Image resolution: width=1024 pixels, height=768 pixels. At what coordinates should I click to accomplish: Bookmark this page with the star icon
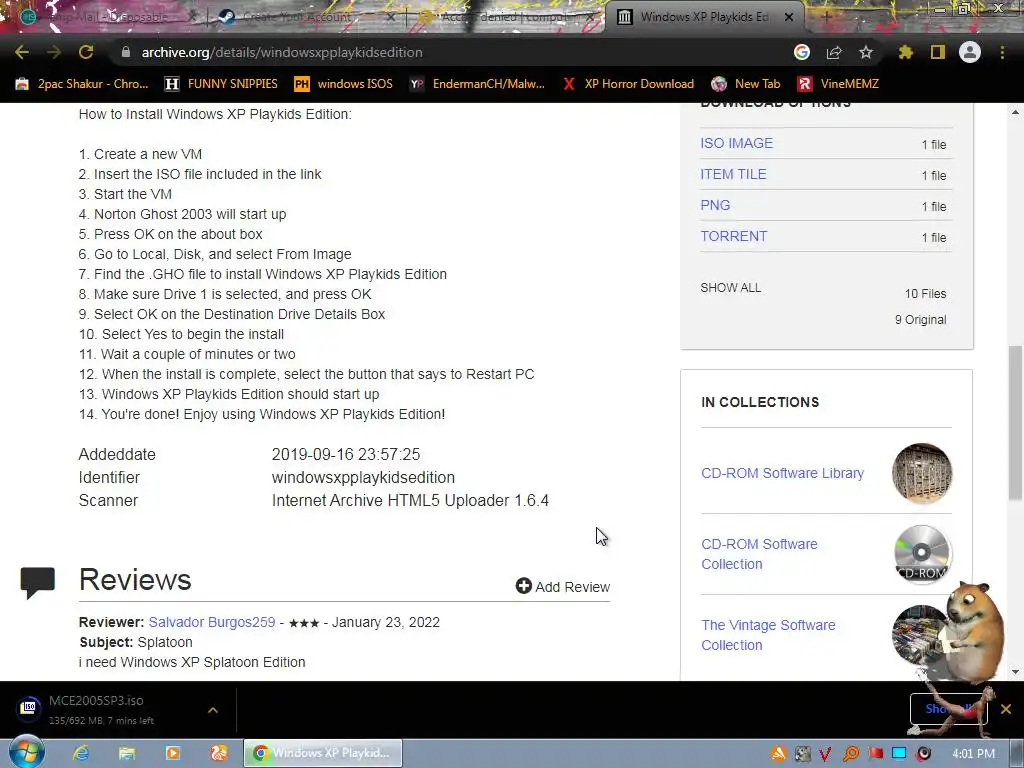click(866, 52)
